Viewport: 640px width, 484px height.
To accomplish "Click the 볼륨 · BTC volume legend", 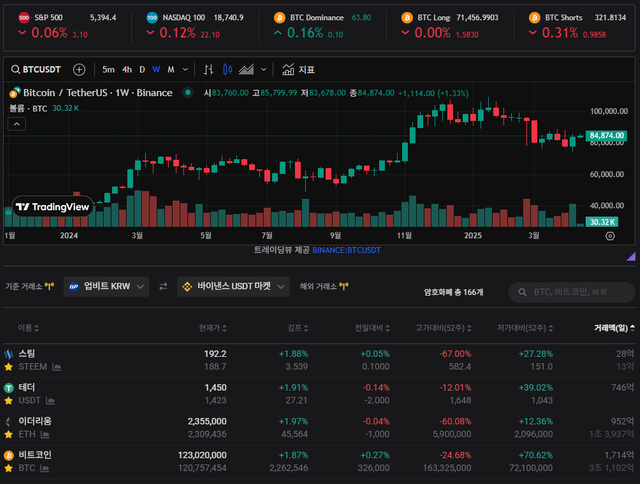I will click(x=28, y=109).
